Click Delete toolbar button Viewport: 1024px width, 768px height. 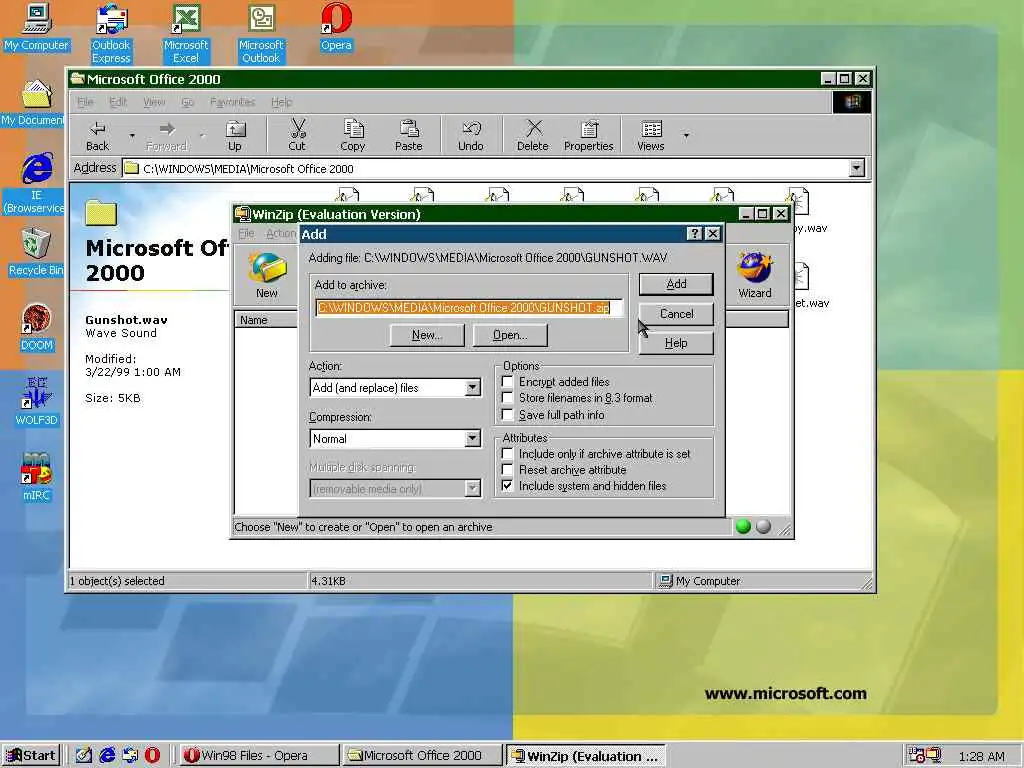[533, 136]
